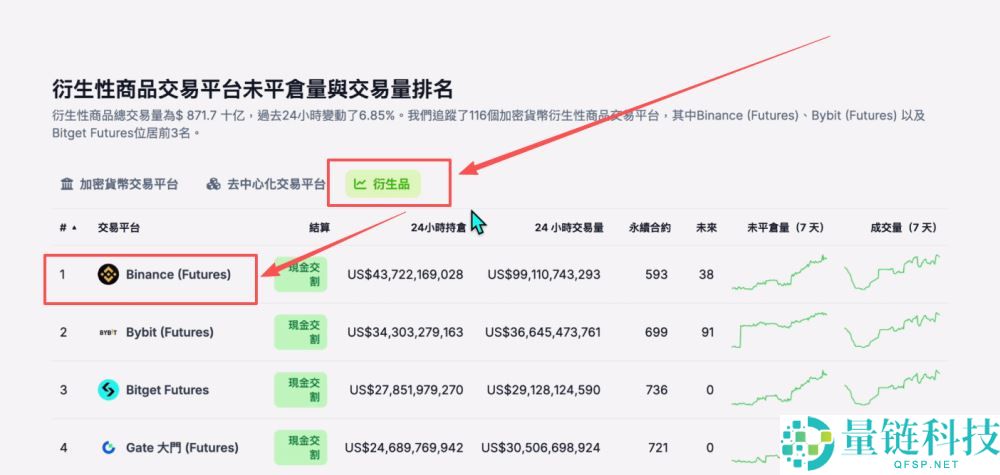Click 現金交割 badge in Binance row
The width and height of the screenshot is (1000, 475).
(x=300, y=275)
